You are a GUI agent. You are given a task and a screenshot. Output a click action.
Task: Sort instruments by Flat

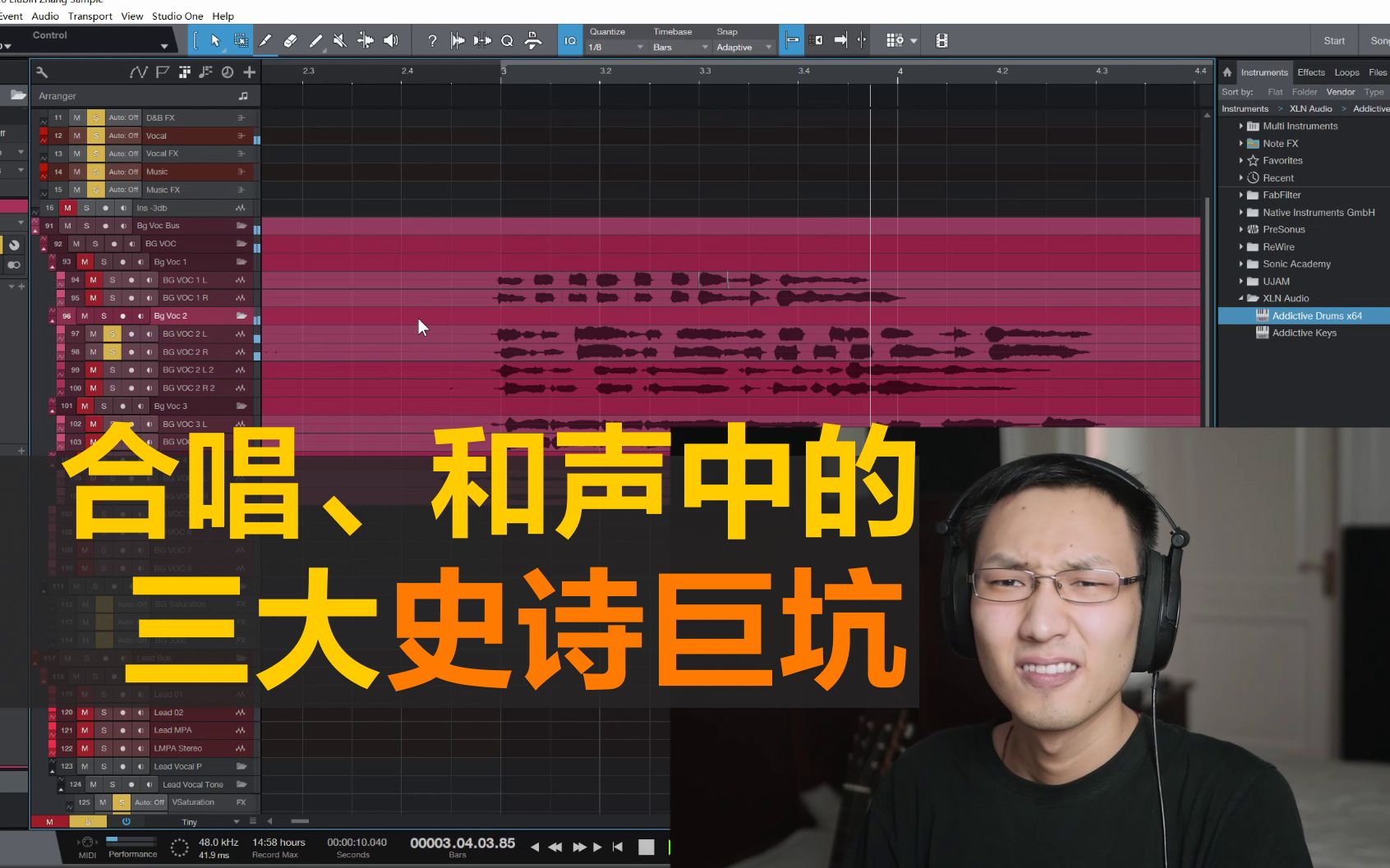(1275, 92)
